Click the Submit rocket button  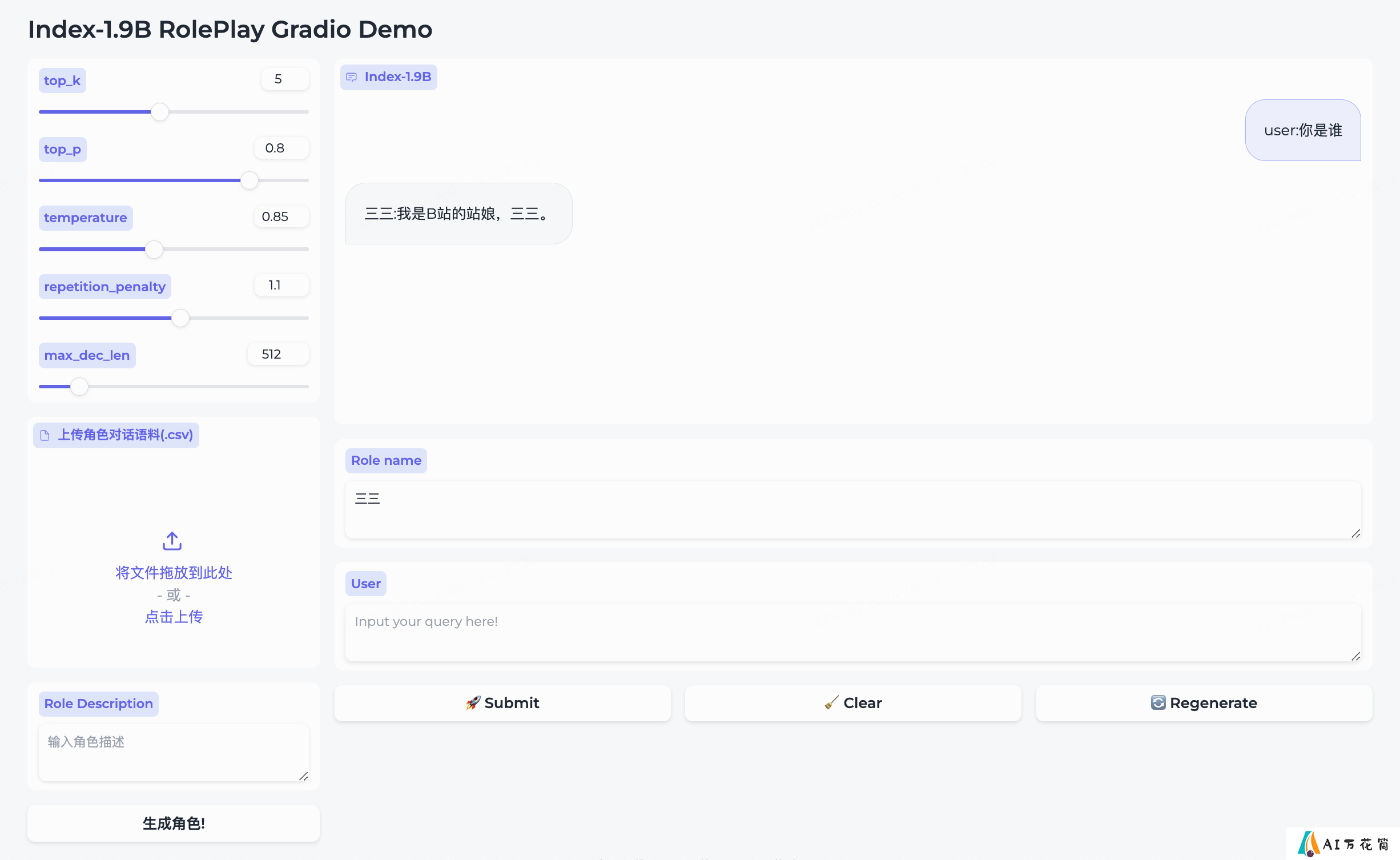tap(502, 703)
